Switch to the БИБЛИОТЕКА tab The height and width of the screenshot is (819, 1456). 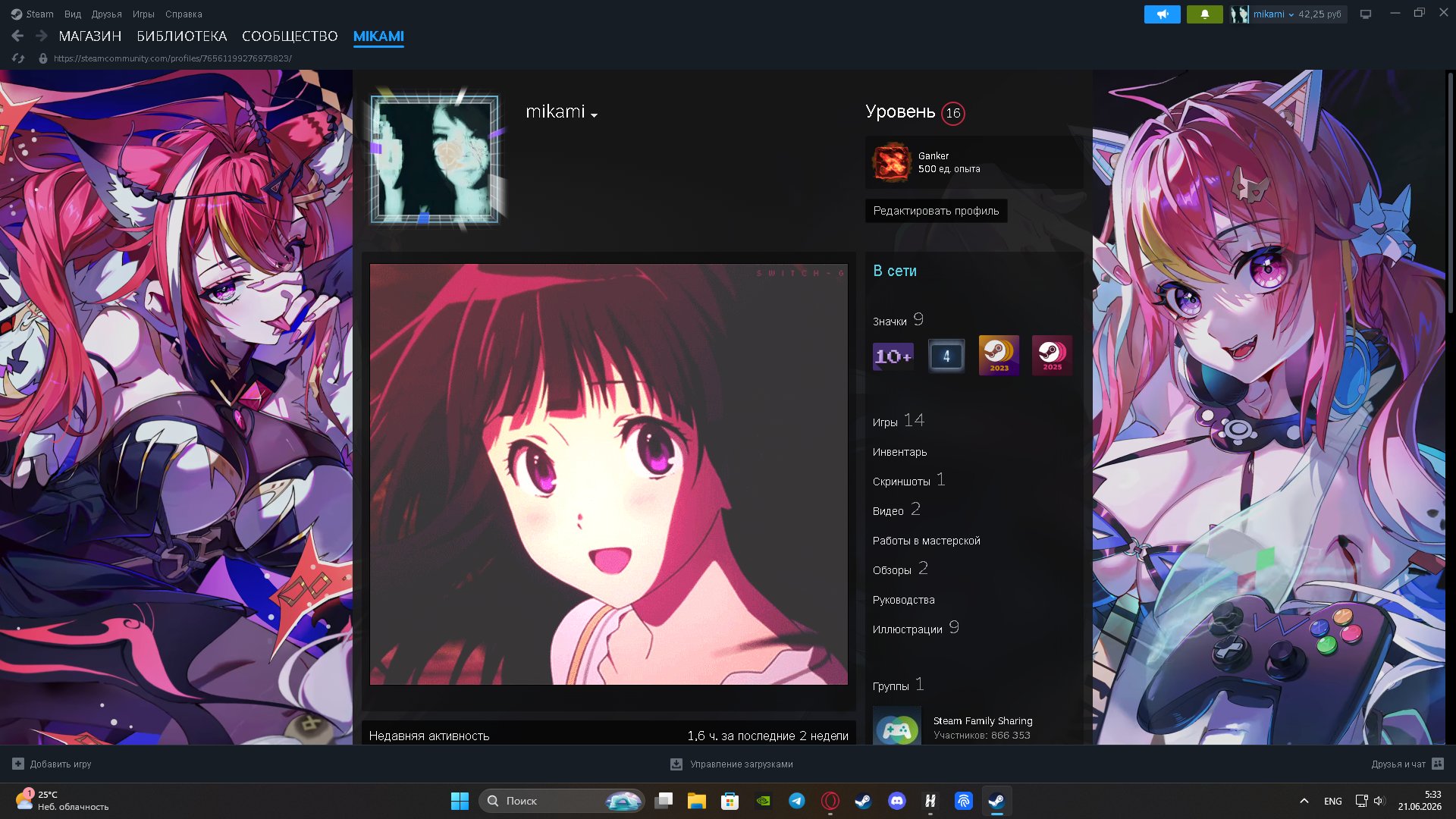(x=182, y=36)
